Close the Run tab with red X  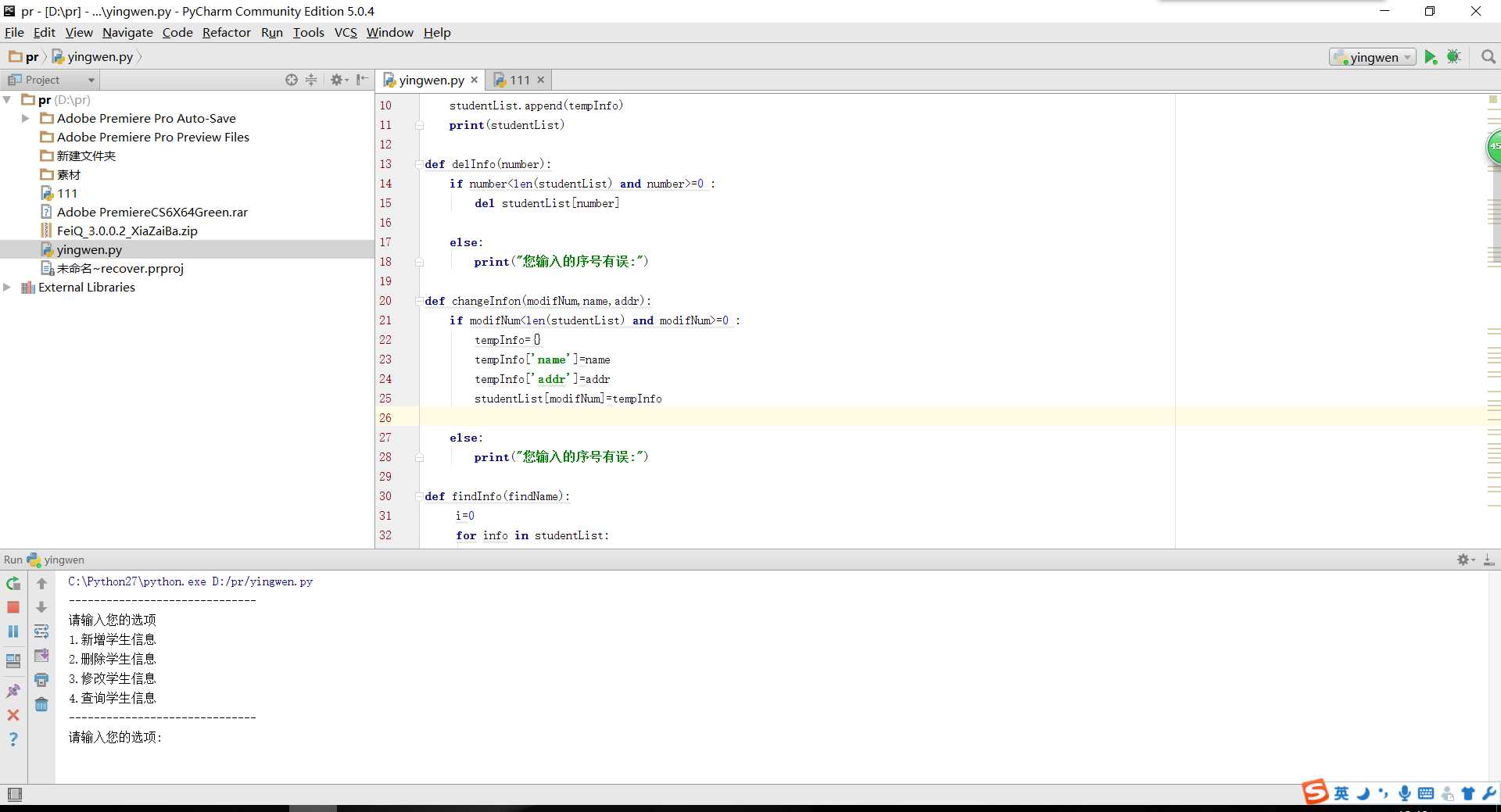[x=13, y=715]
